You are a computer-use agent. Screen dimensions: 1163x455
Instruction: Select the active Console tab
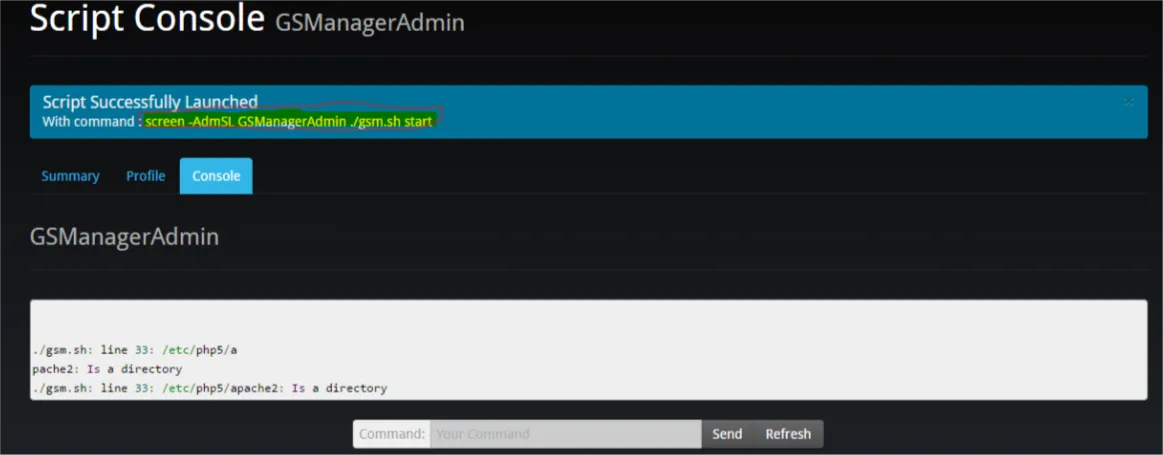pyautogui.click(x=216, y=176)
